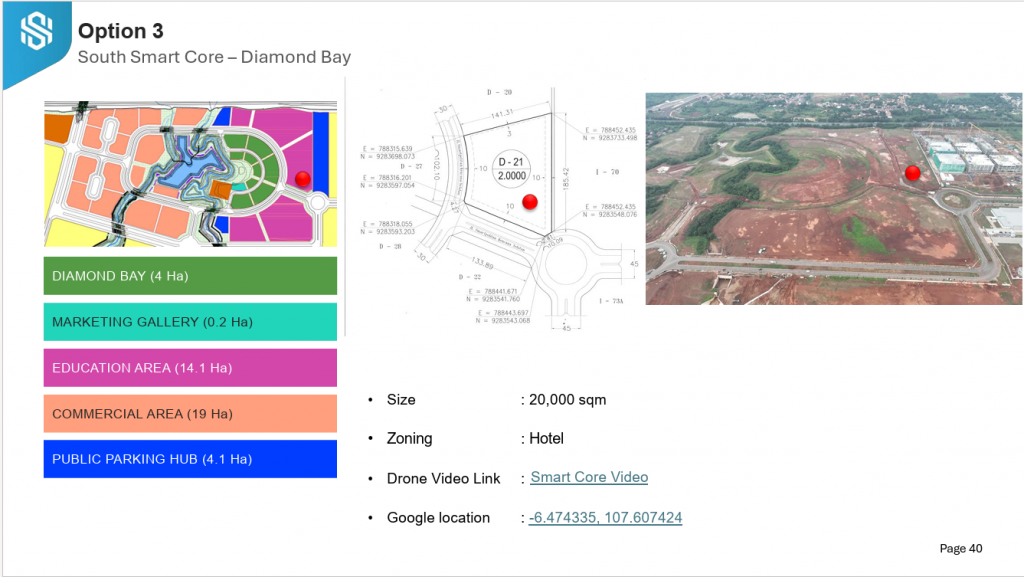Click the blue Public Parking Hub bar

pos(190,459)
